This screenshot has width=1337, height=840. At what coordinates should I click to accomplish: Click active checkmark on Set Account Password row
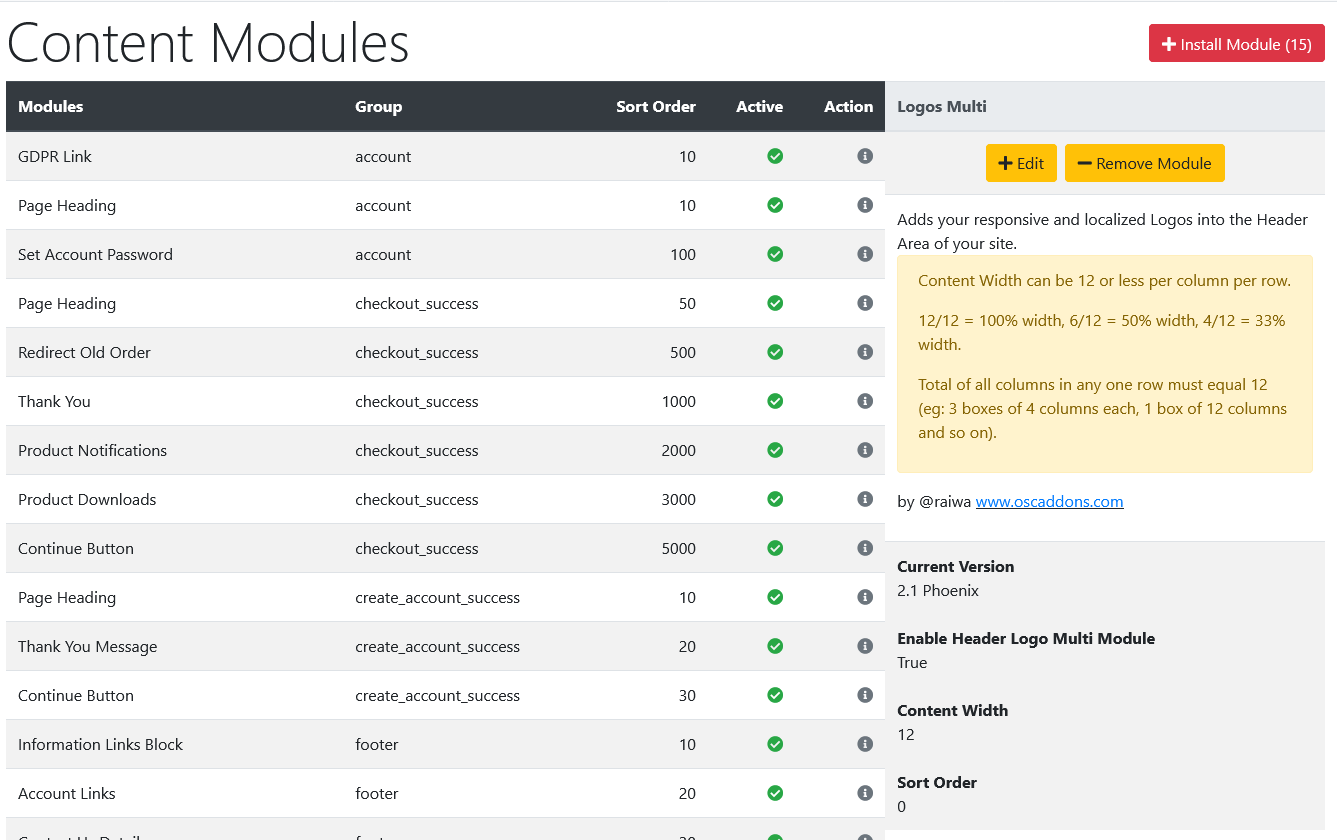tap(775, 254)
